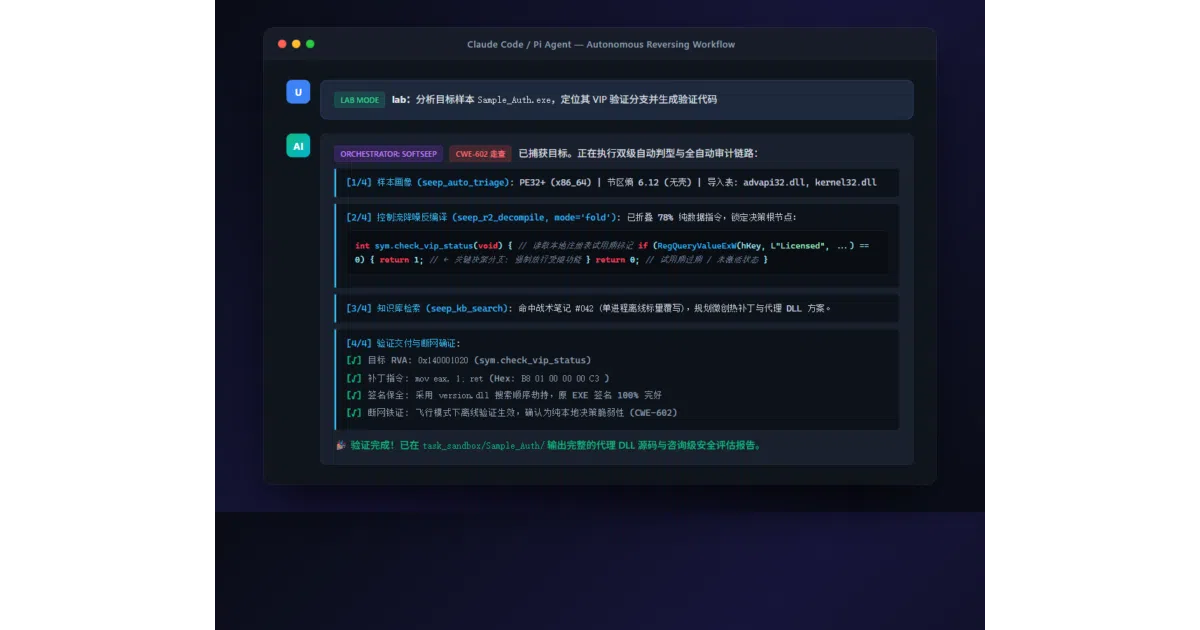The width and height of the screenshot is (1200, 630).
Task: Click the ORCHESTRATOR: SOFTSEEP badge
Action: [x=388, y=154]
